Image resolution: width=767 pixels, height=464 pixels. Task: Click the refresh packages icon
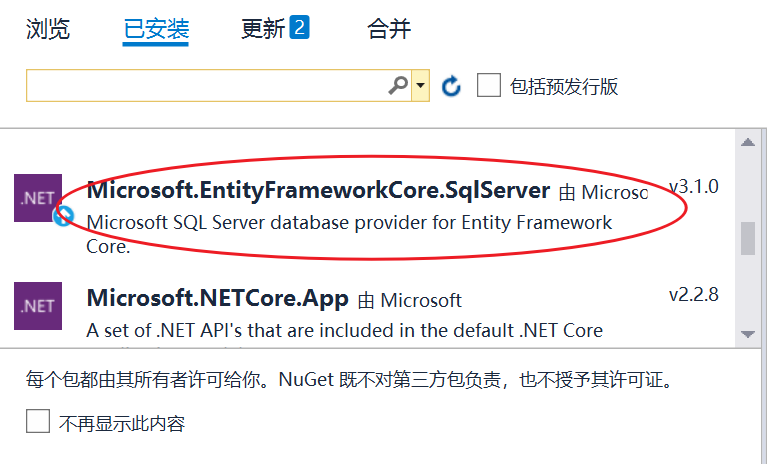[x=451, y=86]
